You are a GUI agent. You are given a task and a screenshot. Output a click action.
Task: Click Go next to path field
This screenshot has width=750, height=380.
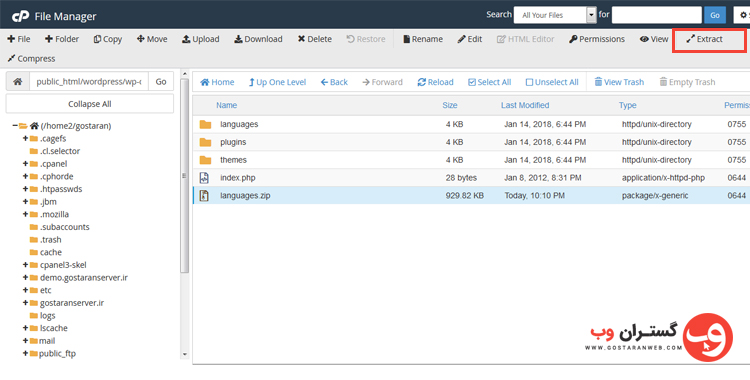pos(161,82)
